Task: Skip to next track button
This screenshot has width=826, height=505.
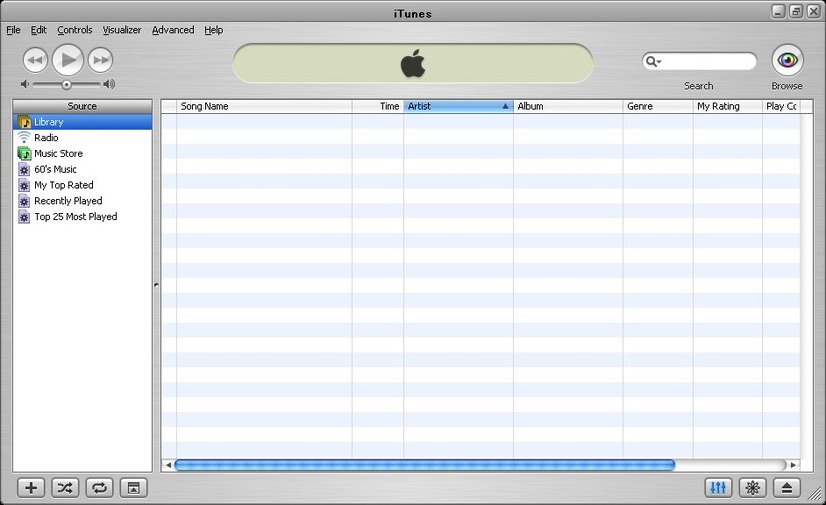Action: [x=101, y=60]
